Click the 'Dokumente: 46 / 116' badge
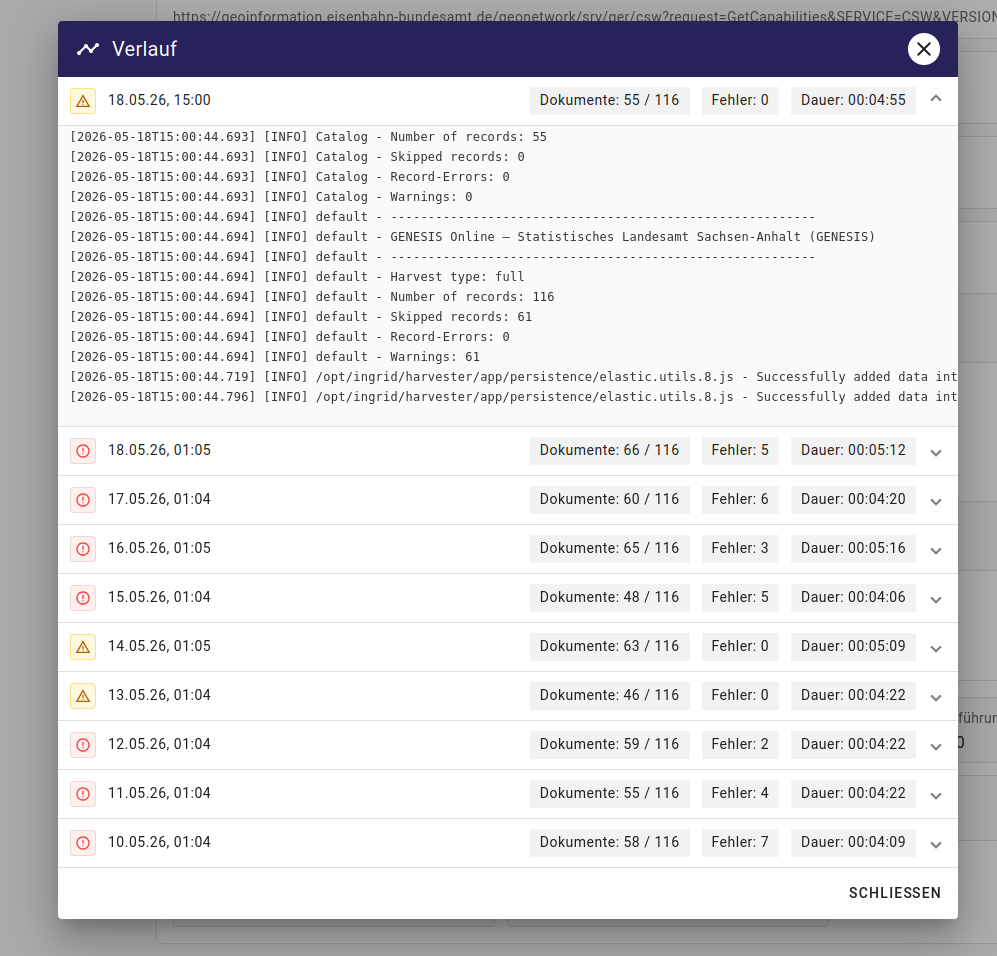 click(x=609, y=695)
